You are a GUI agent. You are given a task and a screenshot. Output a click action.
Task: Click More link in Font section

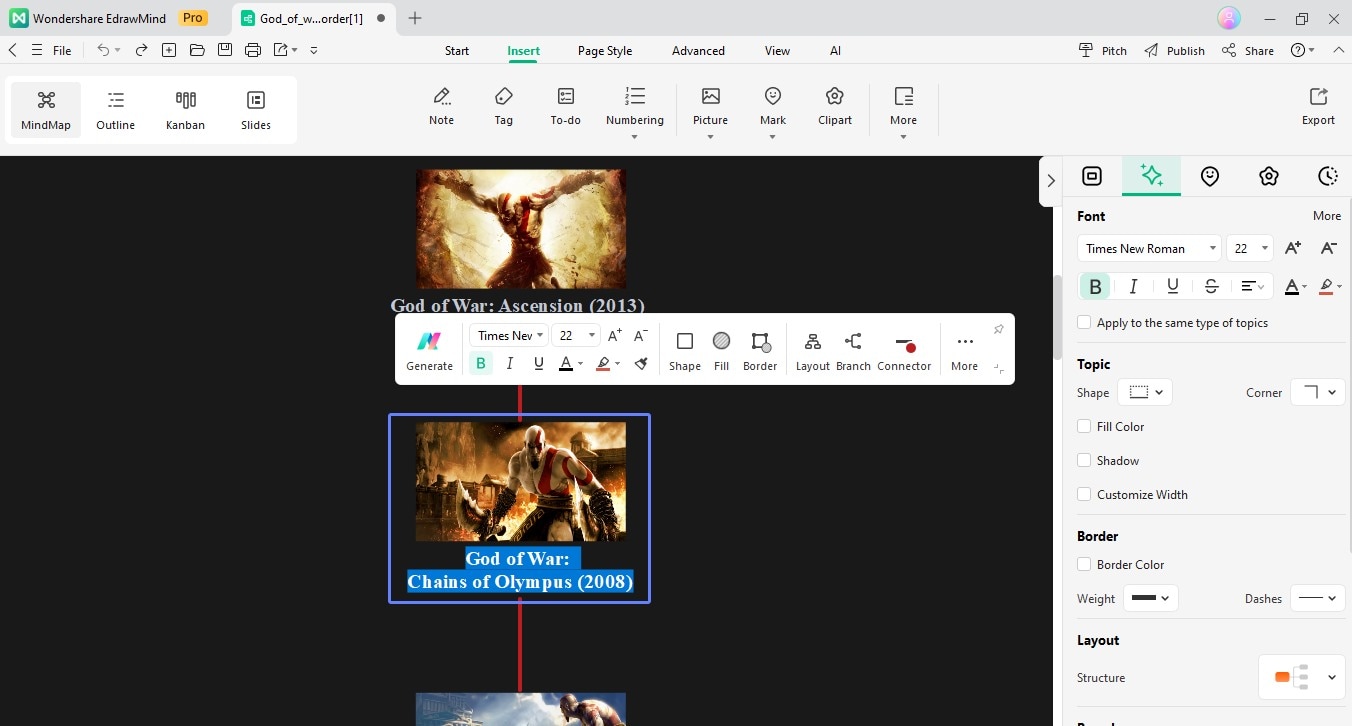[1327, 216]
